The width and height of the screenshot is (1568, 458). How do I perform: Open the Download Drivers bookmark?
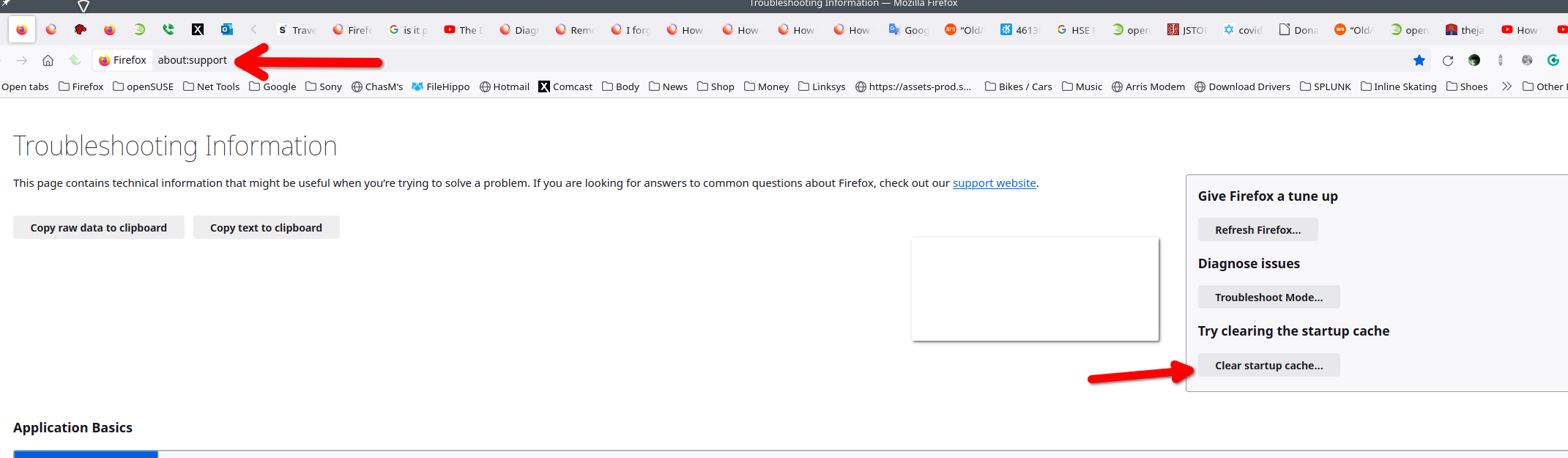[1243, 86]
